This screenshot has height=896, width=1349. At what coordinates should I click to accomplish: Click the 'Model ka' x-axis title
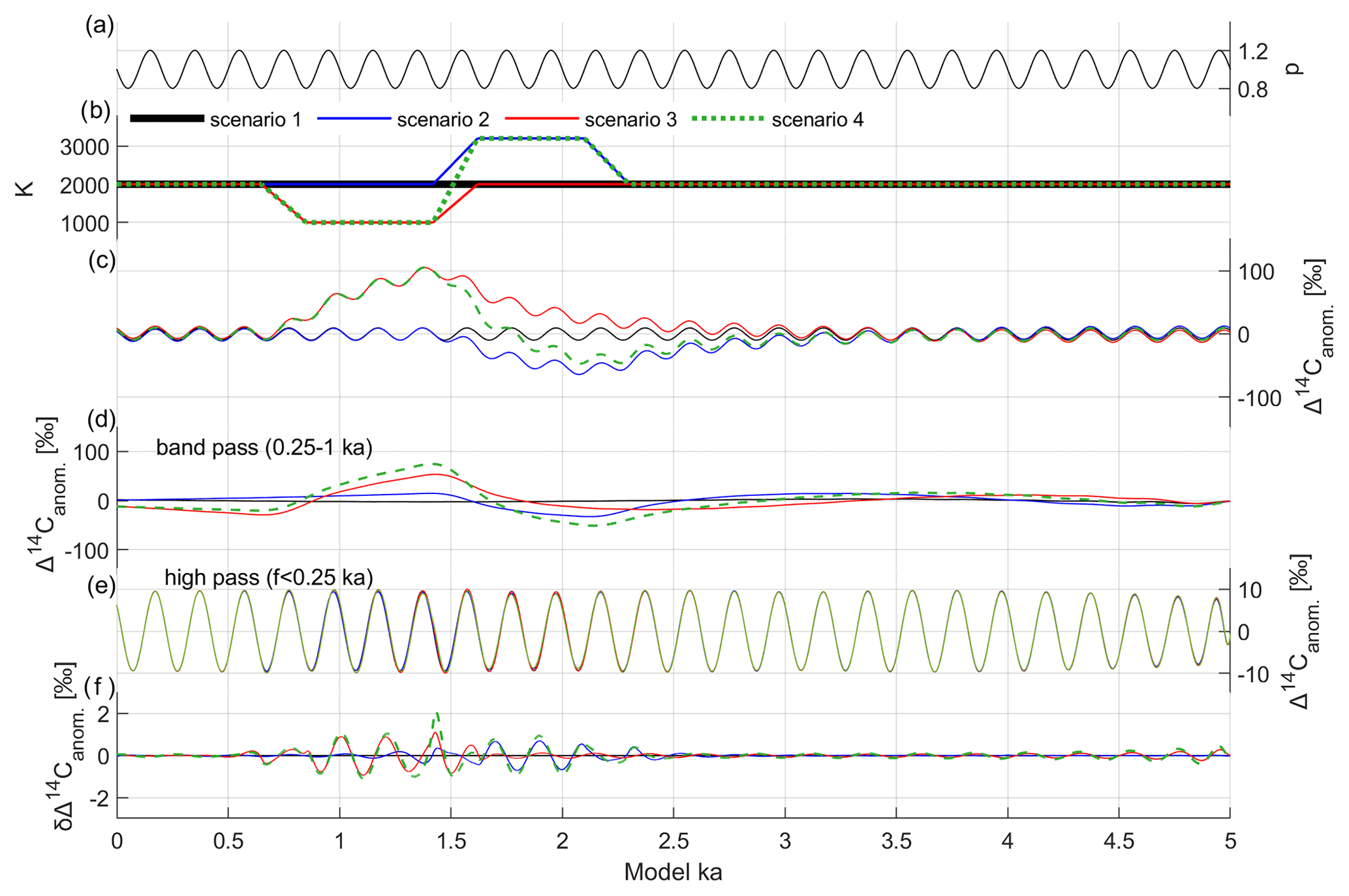point(673,872)
